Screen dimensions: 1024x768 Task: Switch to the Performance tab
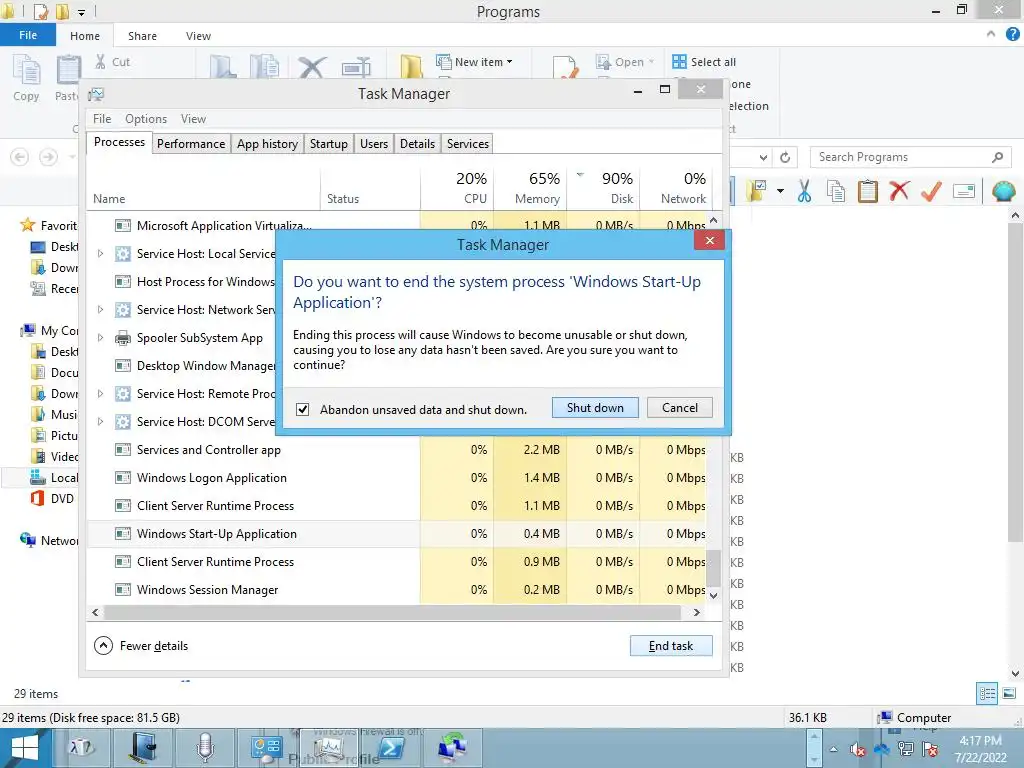coord(191,144)
